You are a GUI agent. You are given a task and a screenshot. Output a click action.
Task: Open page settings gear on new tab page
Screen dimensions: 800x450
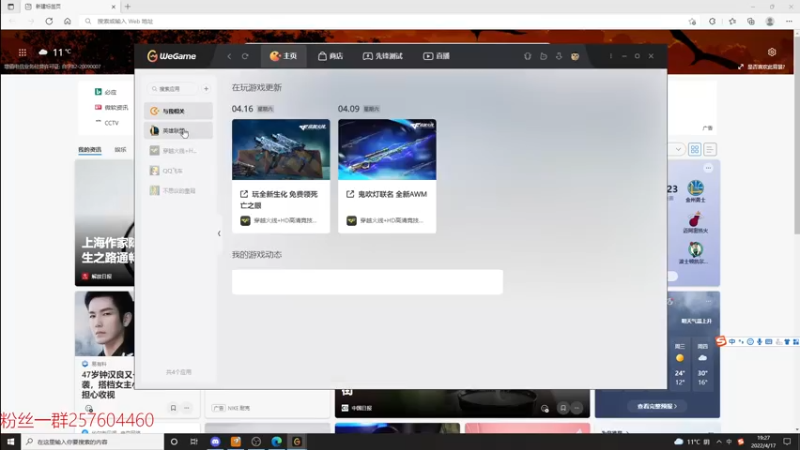(x=771, y=52)
